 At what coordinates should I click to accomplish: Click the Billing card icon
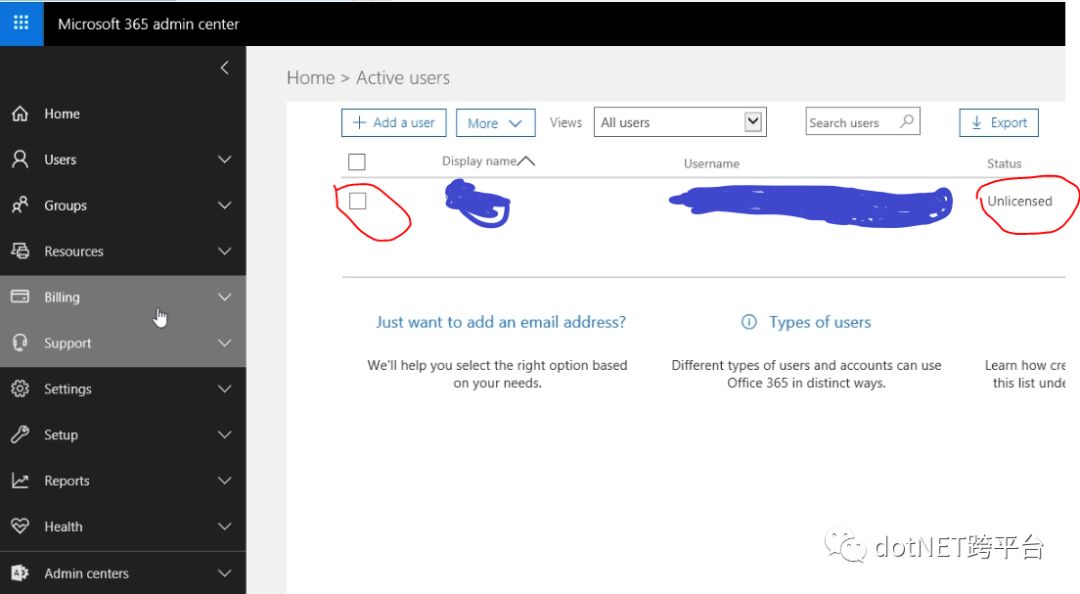coord(20,296)
